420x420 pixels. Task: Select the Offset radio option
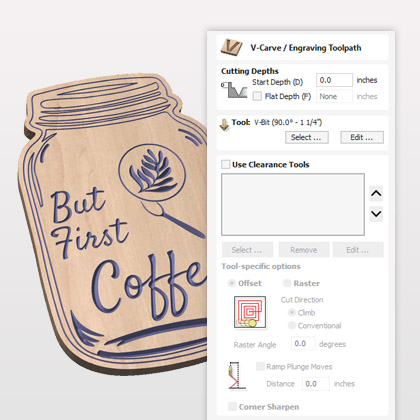231,283
